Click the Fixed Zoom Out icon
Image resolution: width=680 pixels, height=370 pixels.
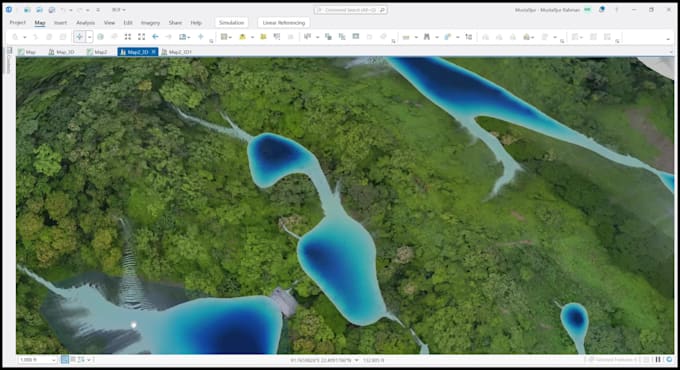point(141,37)
